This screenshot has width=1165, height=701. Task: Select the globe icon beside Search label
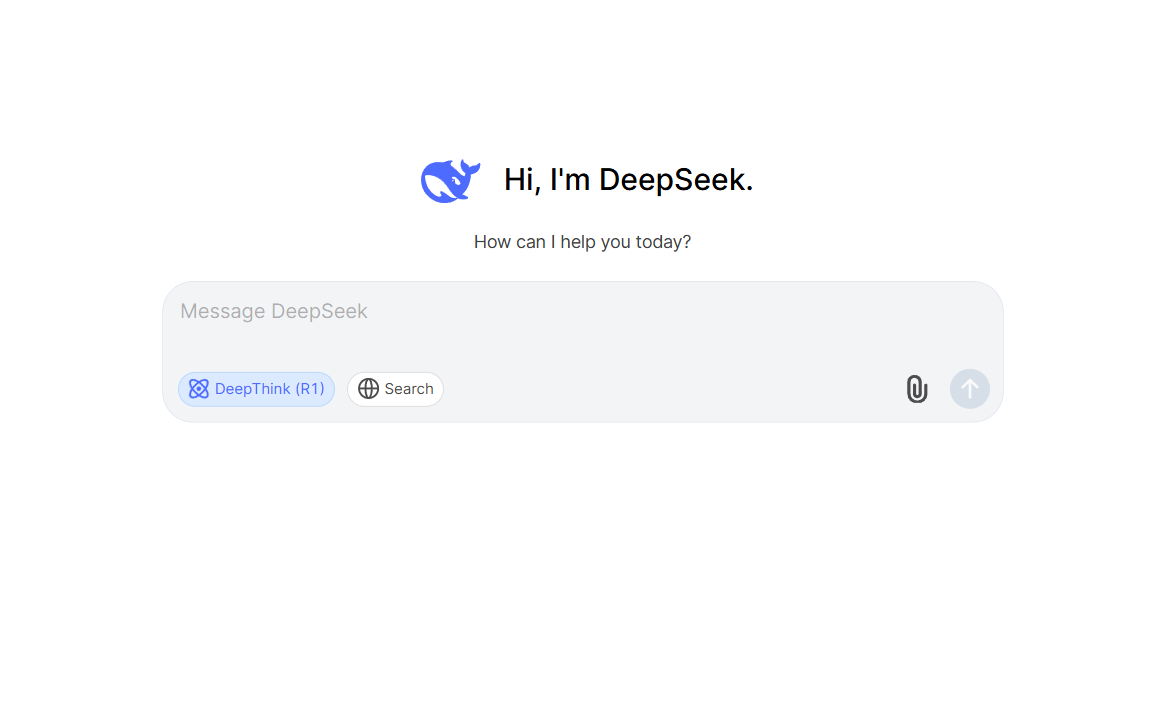click(367, 389)
